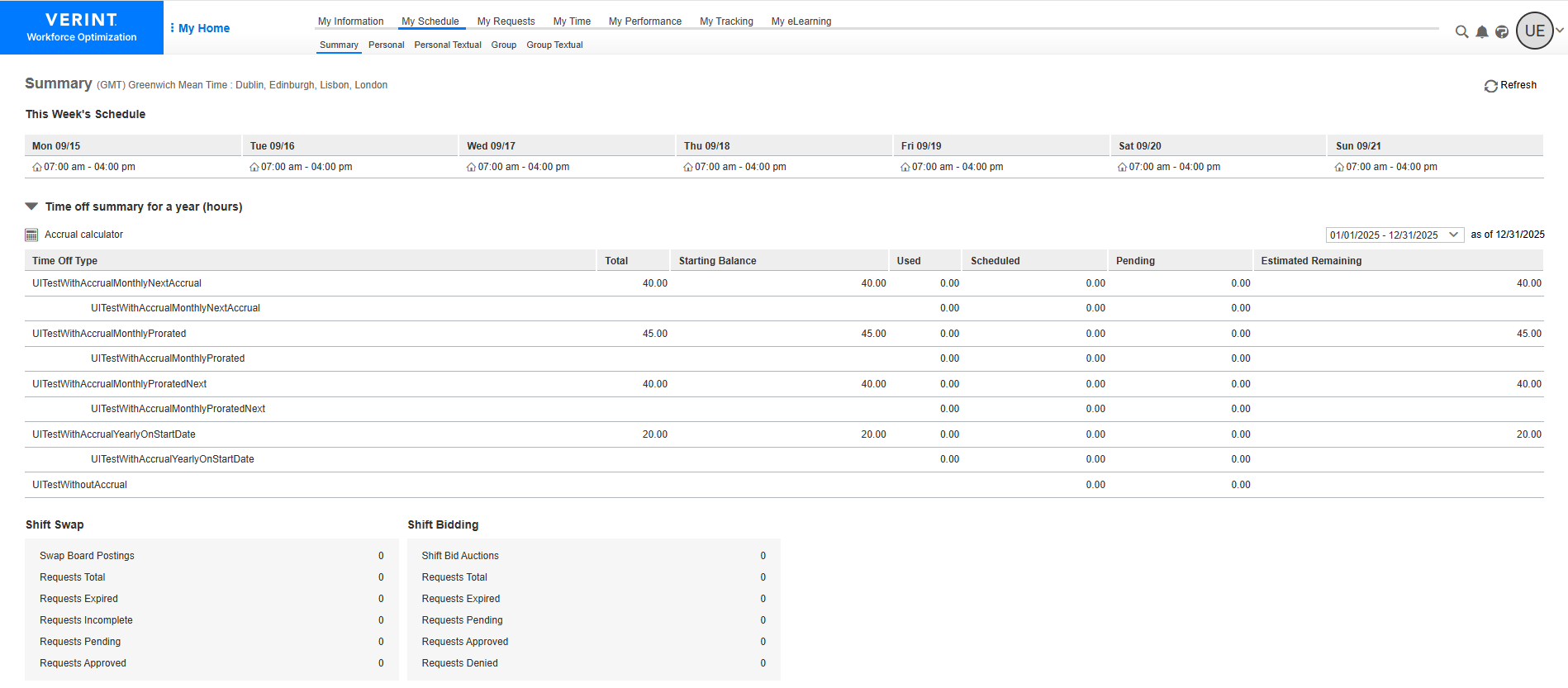
Task: Click Shift Bid Auctions entry
Action: coord(460,556)
